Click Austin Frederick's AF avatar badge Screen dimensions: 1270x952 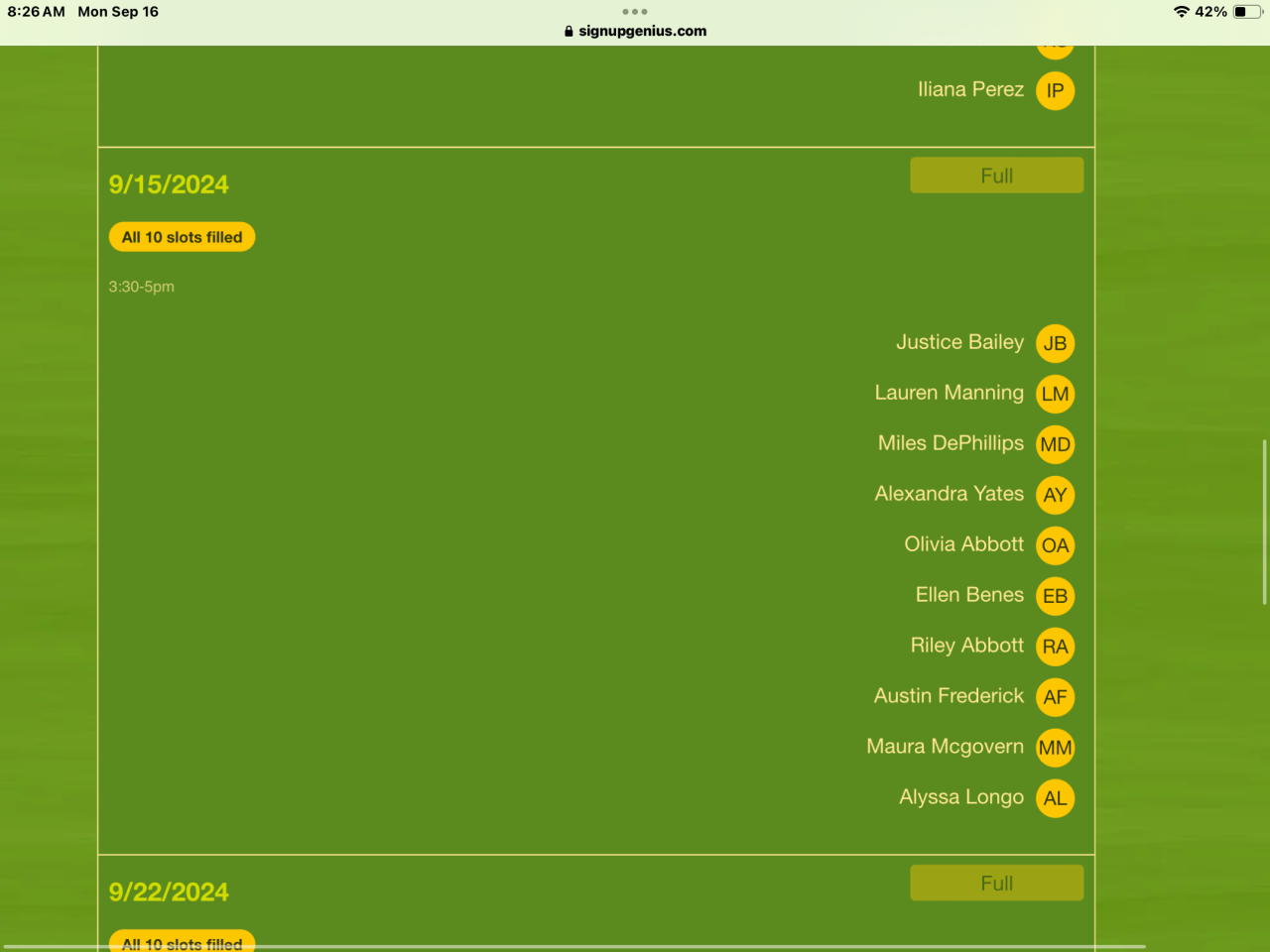tap(1055, 697)
